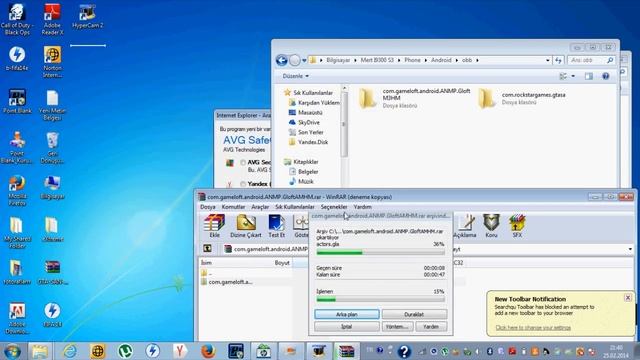
Task: Click Duraklat button to pause extraction
Action: tap(414, 314)
